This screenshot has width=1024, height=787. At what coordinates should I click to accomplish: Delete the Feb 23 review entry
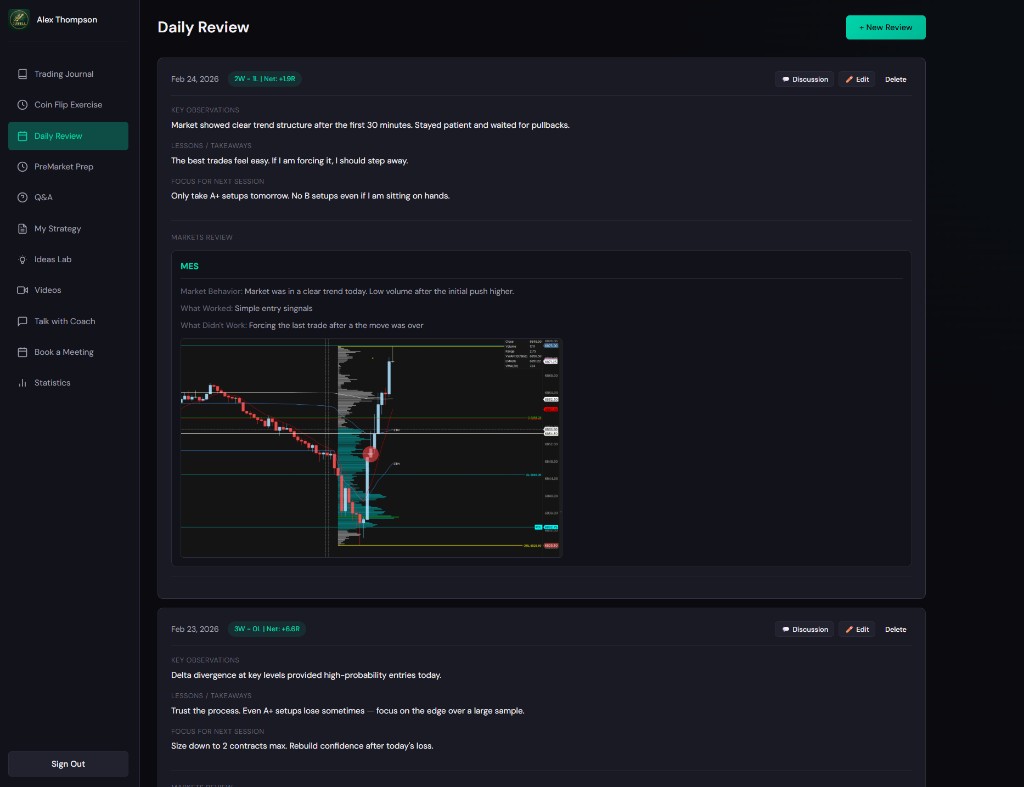click(x=895, y=629)
